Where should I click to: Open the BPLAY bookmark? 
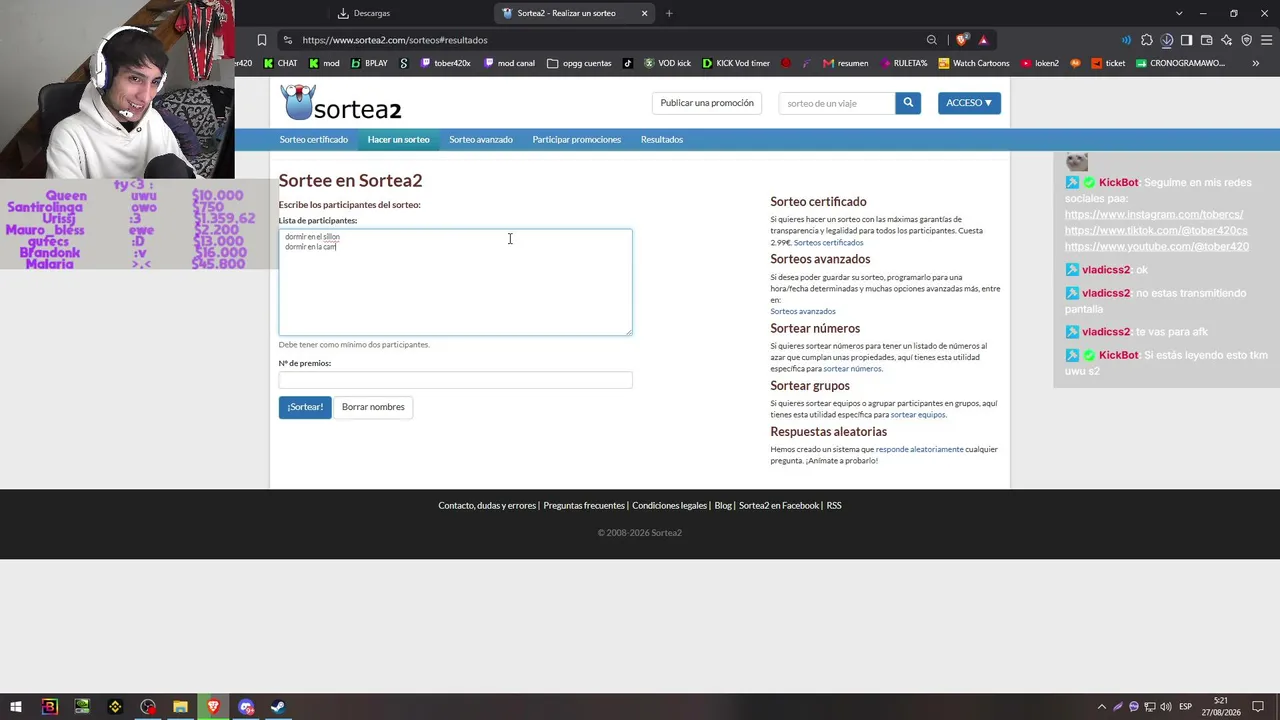coord(369,63)
